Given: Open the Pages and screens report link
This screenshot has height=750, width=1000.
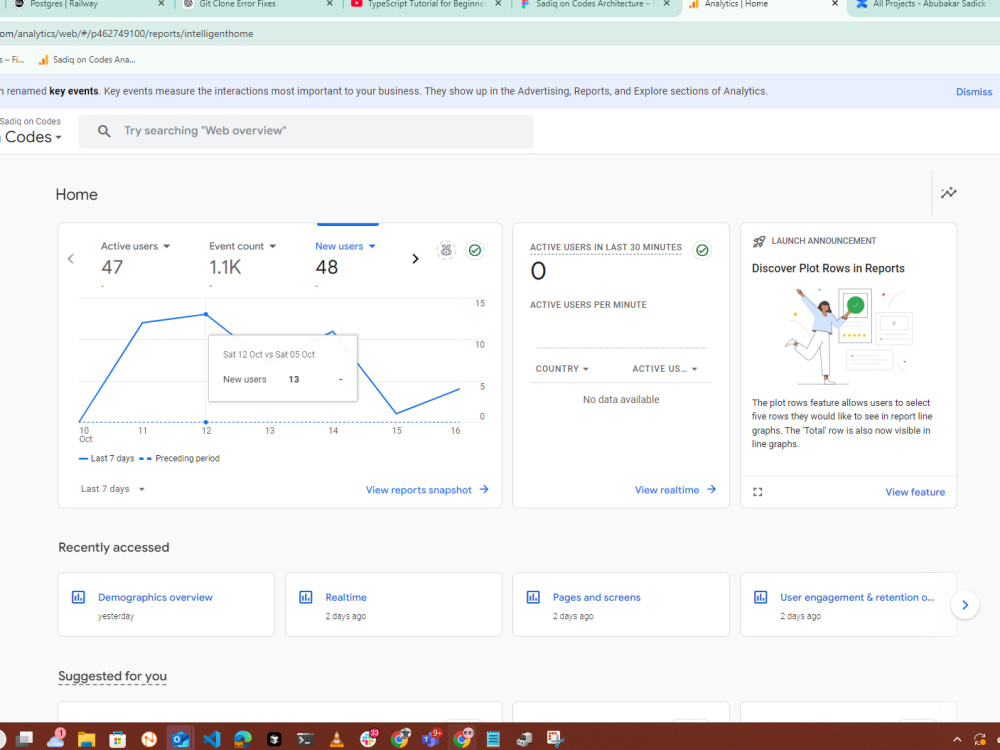Looking at the screenshot, I should point(596,598).
